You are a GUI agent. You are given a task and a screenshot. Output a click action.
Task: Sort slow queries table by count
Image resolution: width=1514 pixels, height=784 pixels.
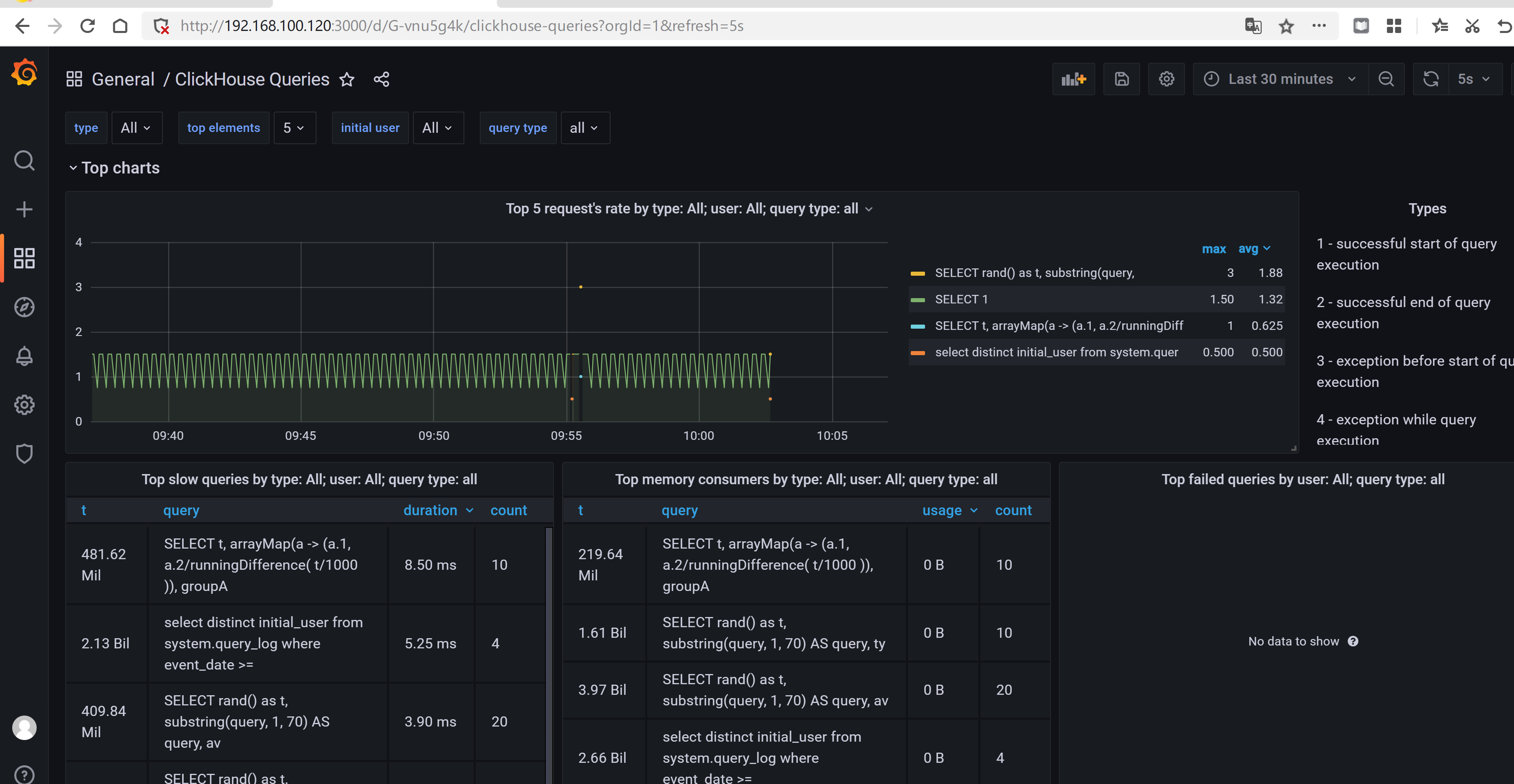(x=508, y=510)
